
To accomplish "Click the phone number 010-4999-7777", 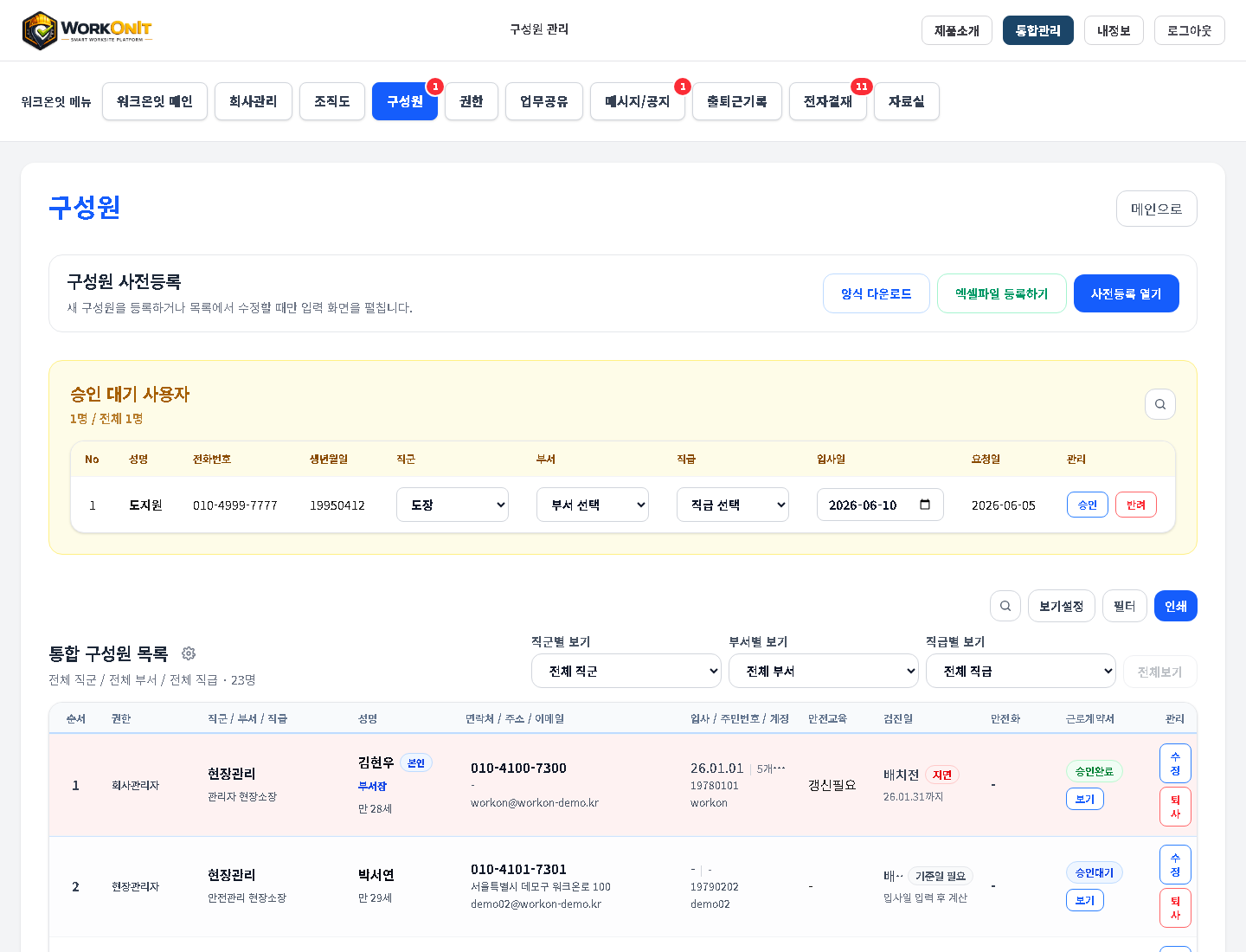I will pos(235,505).
